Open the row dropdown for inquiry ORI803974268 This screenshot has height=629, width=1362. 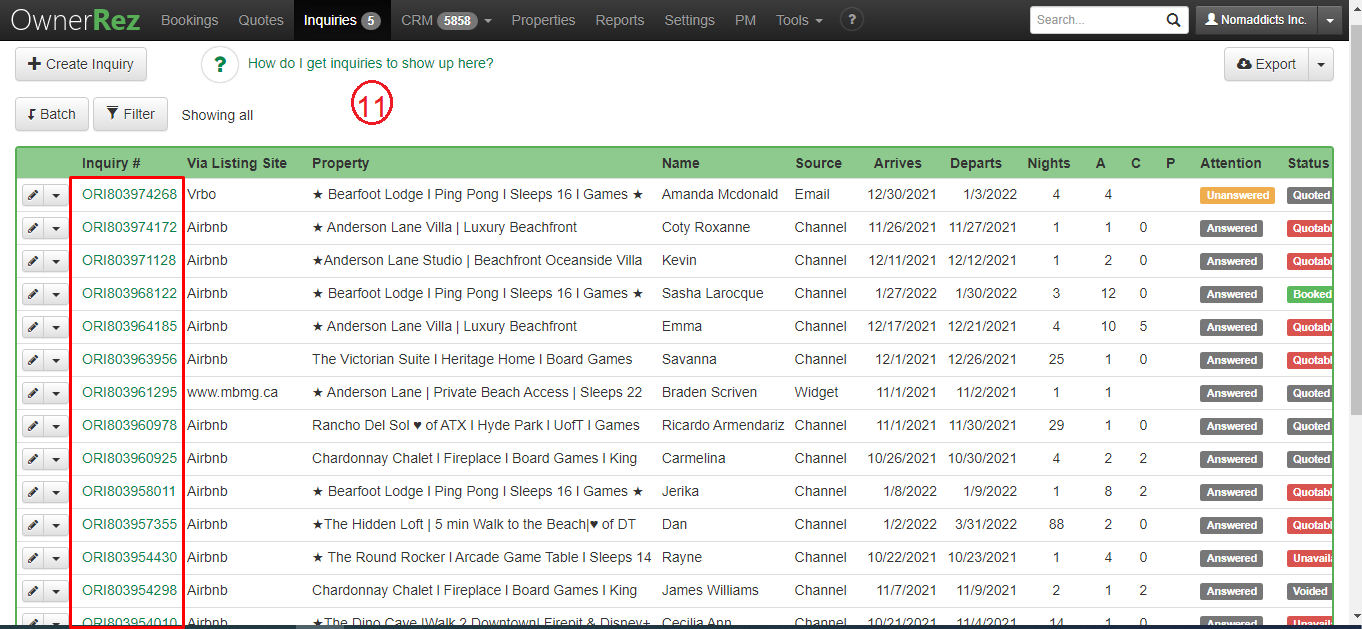pyautogui.click(x=56, y=195)
